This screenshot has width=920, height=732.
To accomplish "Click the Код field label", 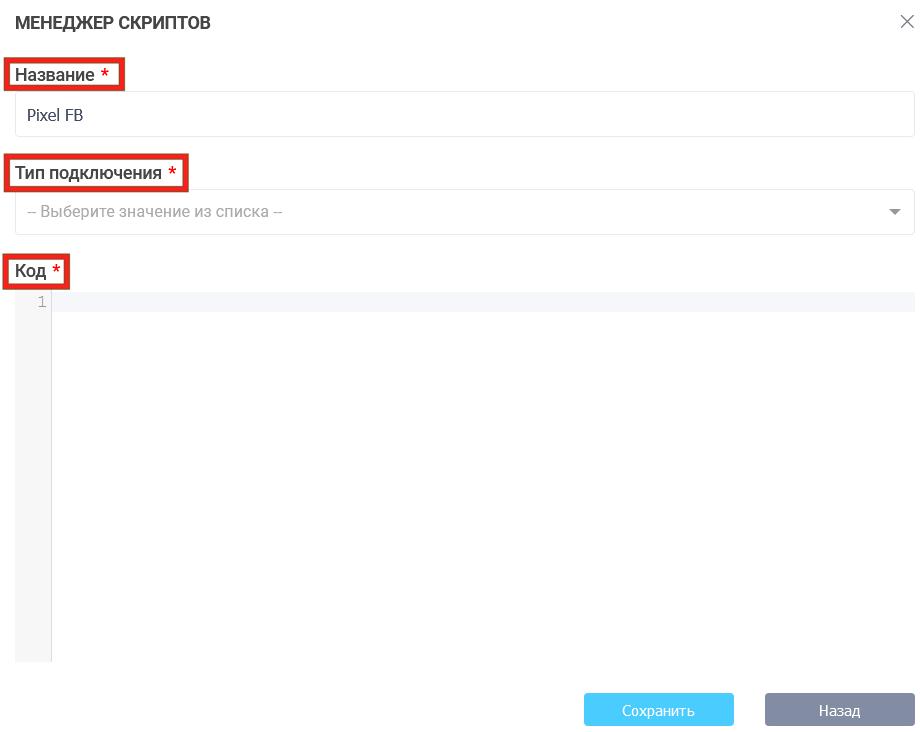I will (x=30, y=271).
